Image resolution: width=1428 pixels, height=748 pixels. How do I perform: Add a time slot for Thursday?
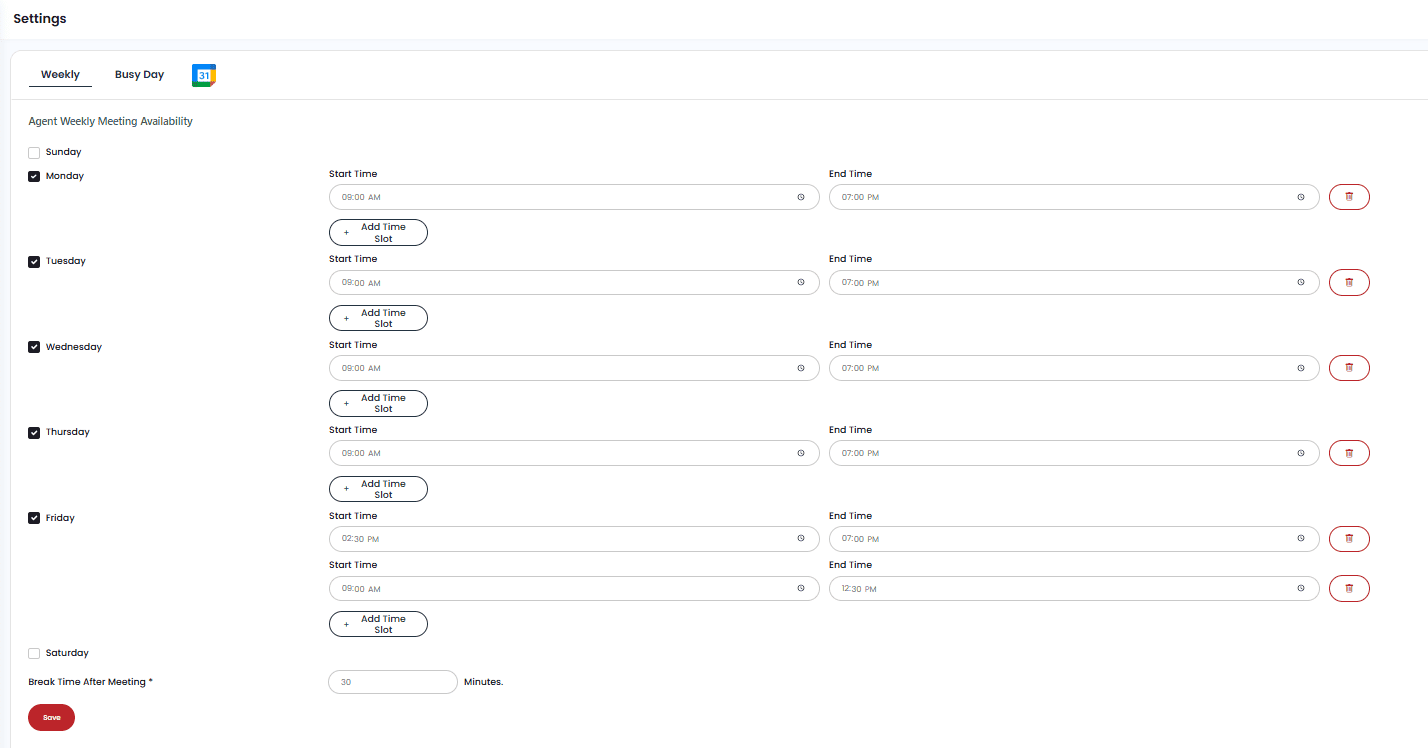pos(378,489)
